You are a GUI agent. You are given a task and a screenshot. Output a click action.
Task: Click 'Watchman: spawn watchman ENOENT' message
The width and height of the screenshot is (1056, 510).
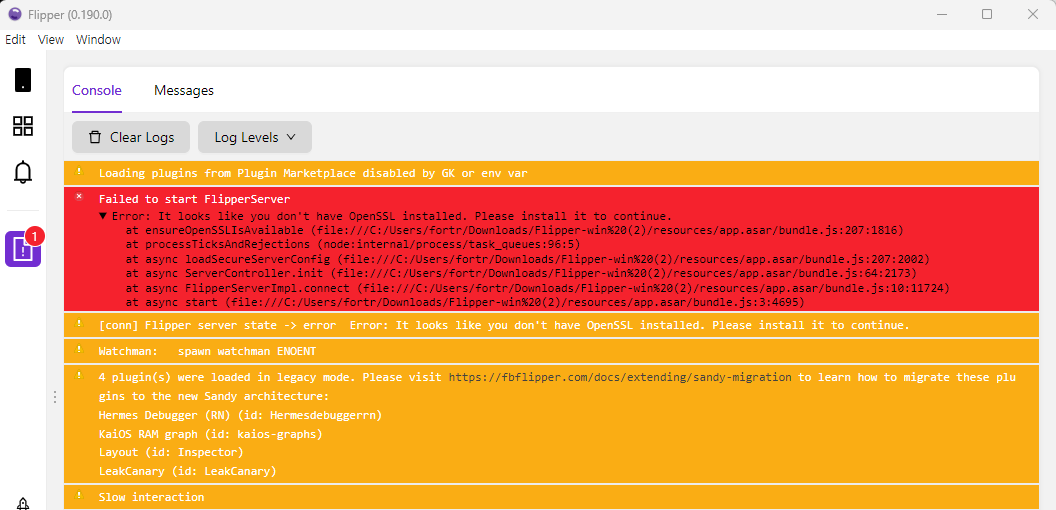tap(207, 352)
